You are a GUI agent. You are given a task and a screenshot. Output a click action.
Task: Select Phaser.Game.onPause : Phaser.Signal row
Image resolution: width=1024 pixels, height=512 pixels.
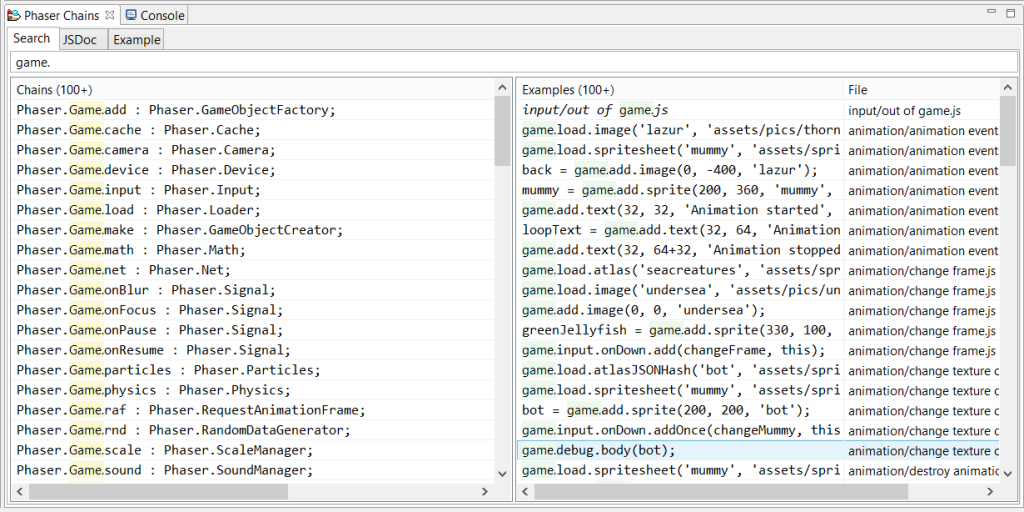[253, 330]
